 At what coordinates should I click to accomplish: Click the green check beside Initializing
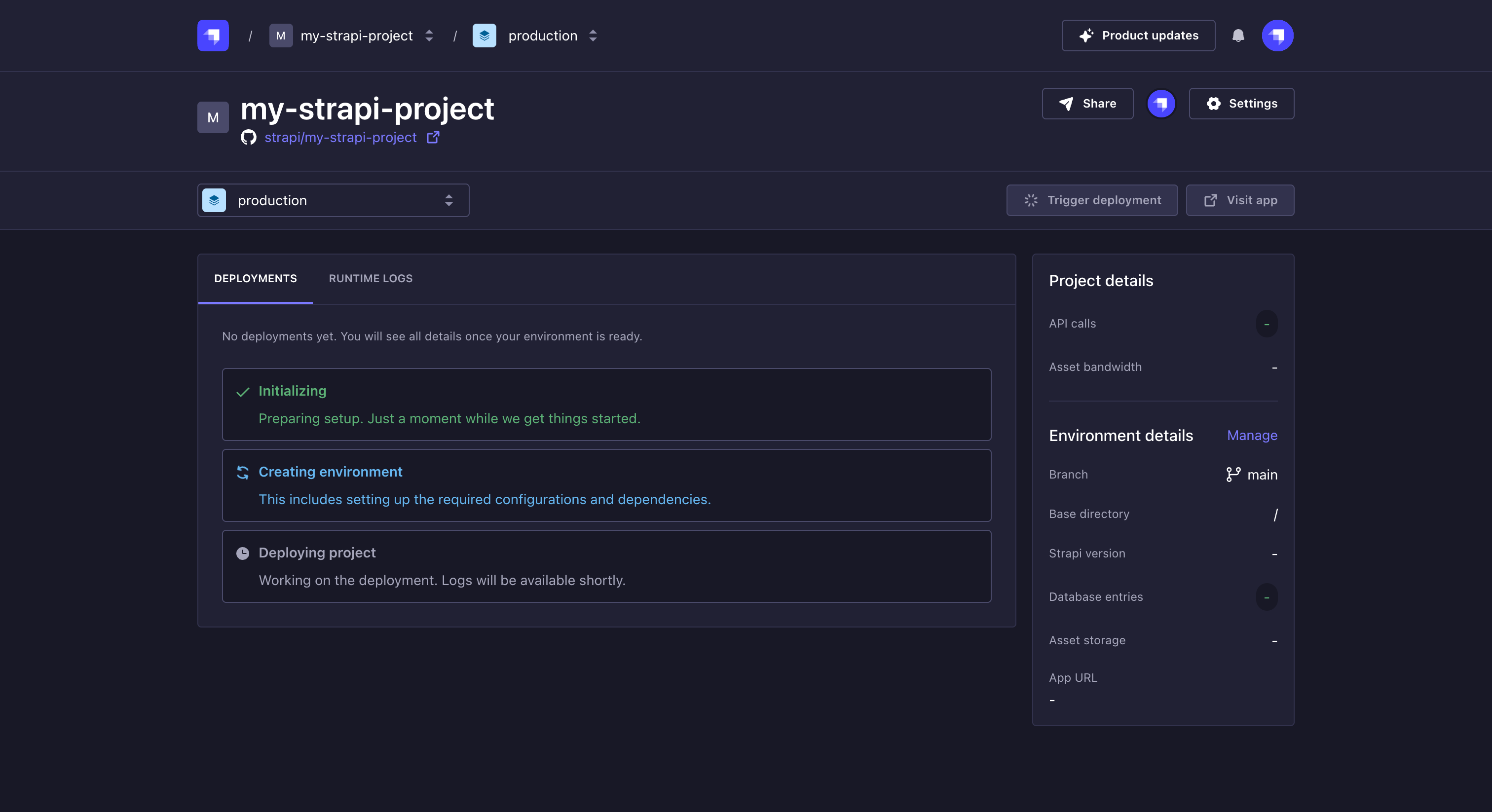[x=243, y=392]
